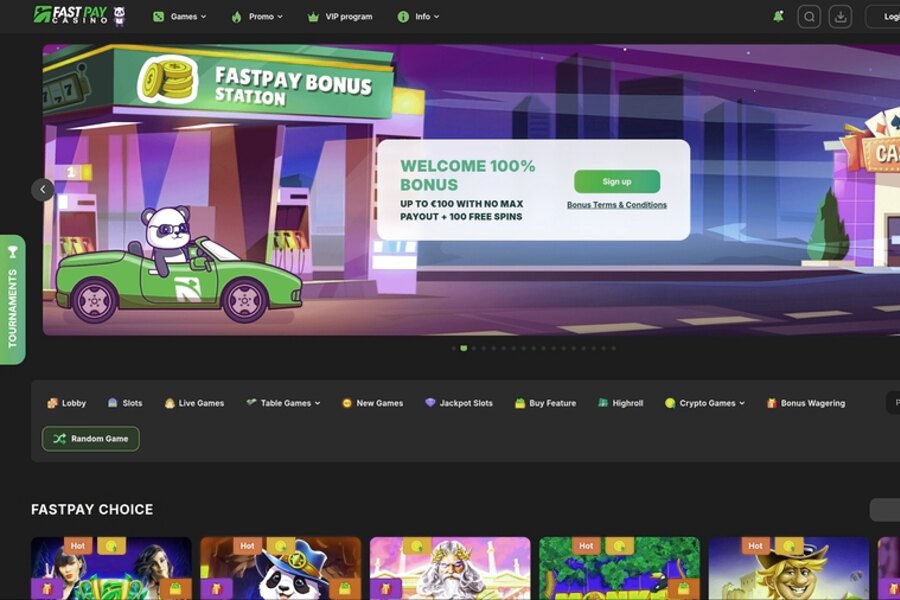Go to previous banner slide arrow
The width and height of the screenshot is (900, 600).
42,189
